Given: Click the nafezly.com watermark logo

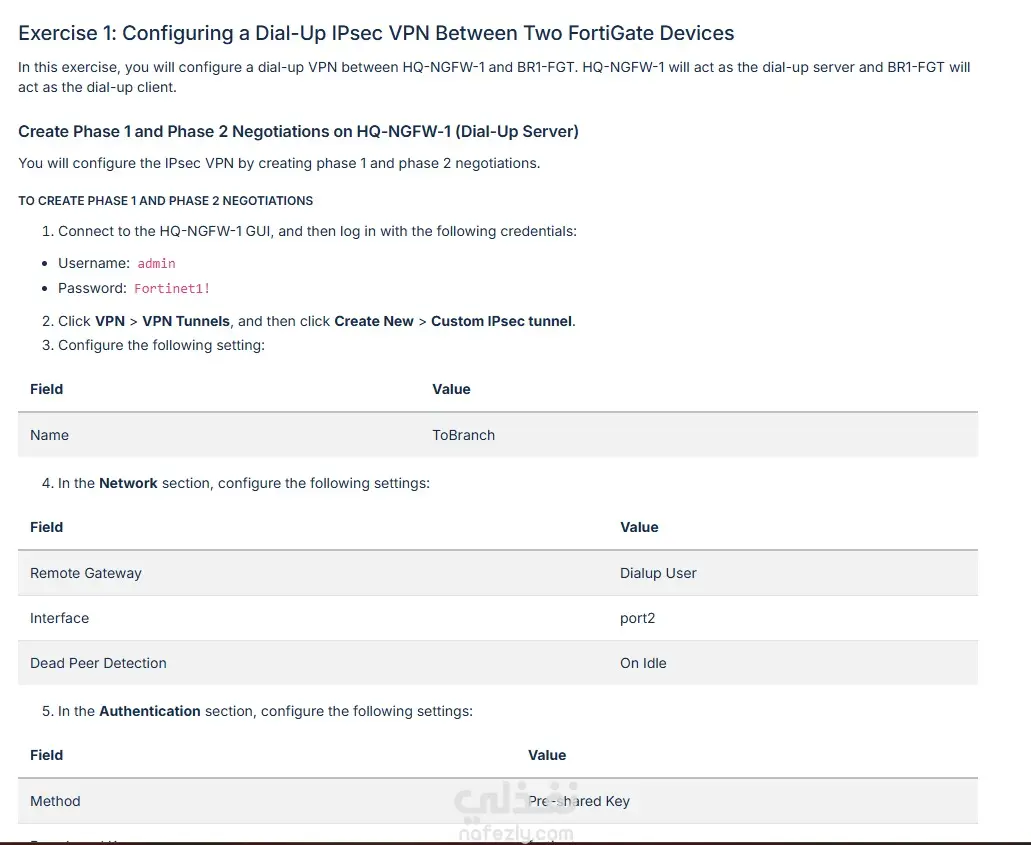Looking at the screenshot, I should tap(515, 814).
